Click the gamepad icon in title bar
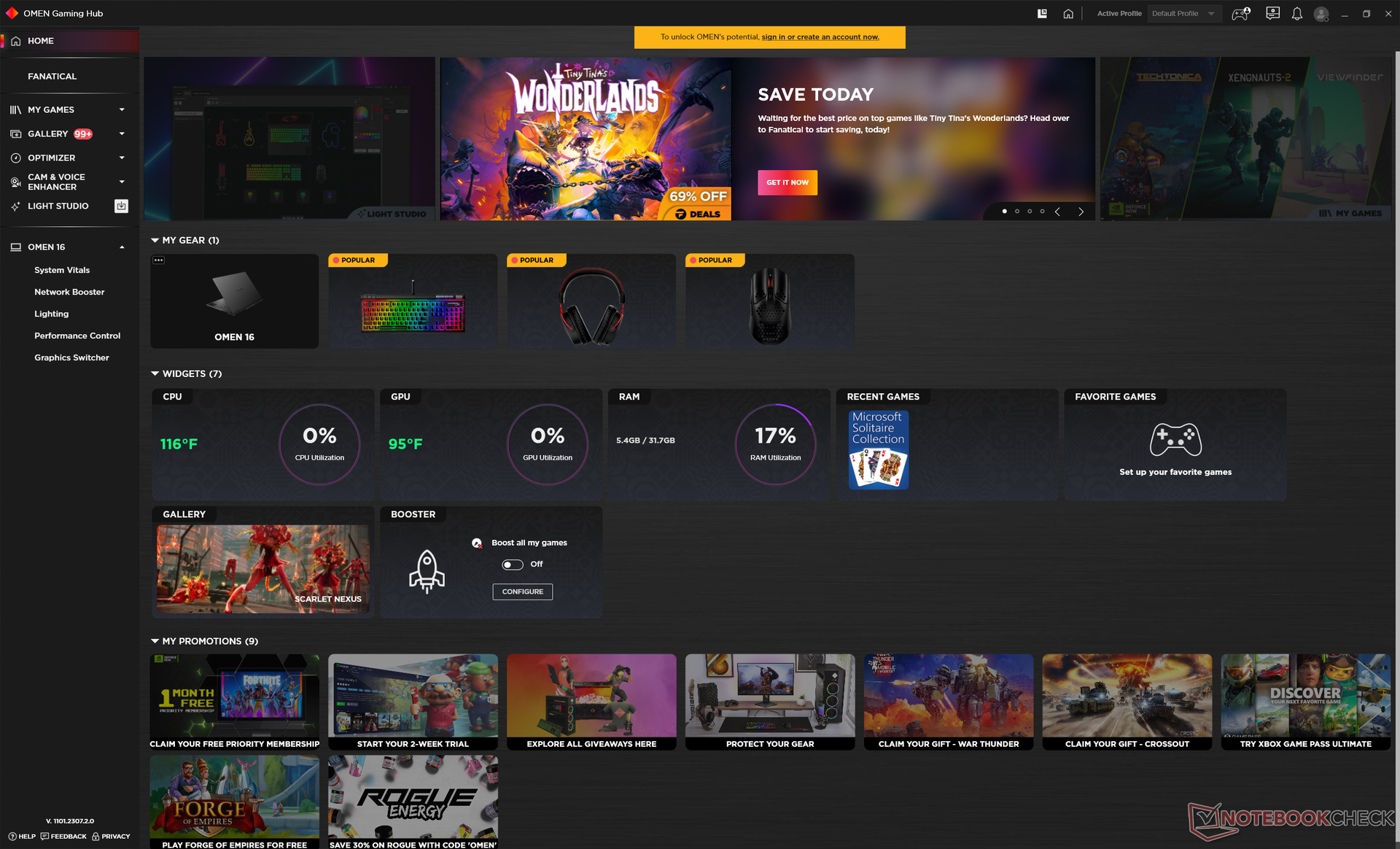The image size is (1400, 849). pos(1240,14)
